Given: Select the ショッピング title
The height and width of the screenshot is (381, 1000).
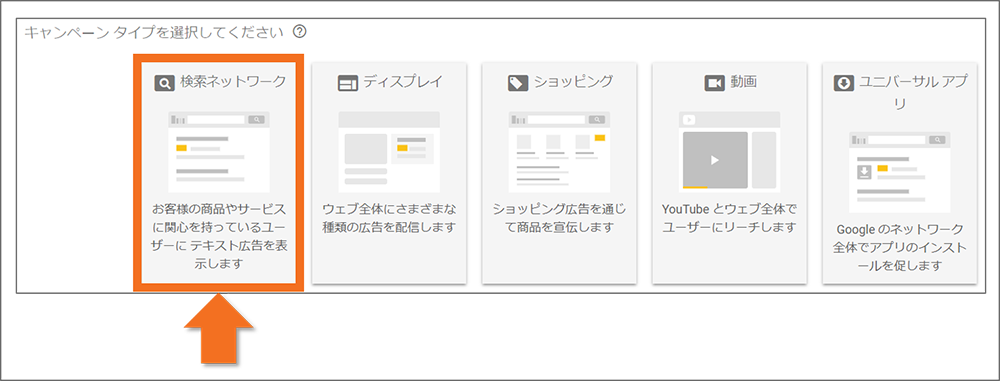Looking at the screenshot, I should click(573, 82).
